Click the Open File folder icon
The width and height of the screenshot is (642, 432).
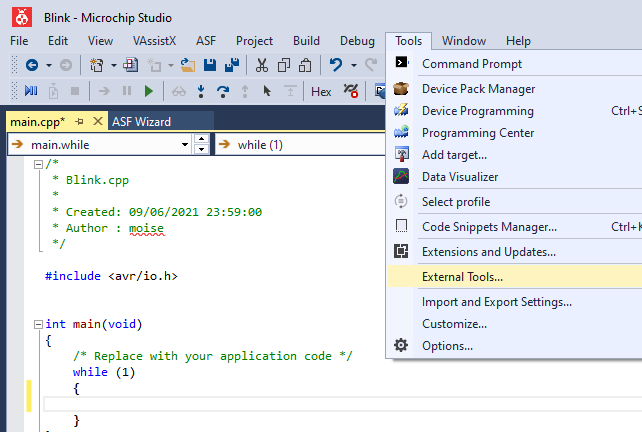[188, 65]
